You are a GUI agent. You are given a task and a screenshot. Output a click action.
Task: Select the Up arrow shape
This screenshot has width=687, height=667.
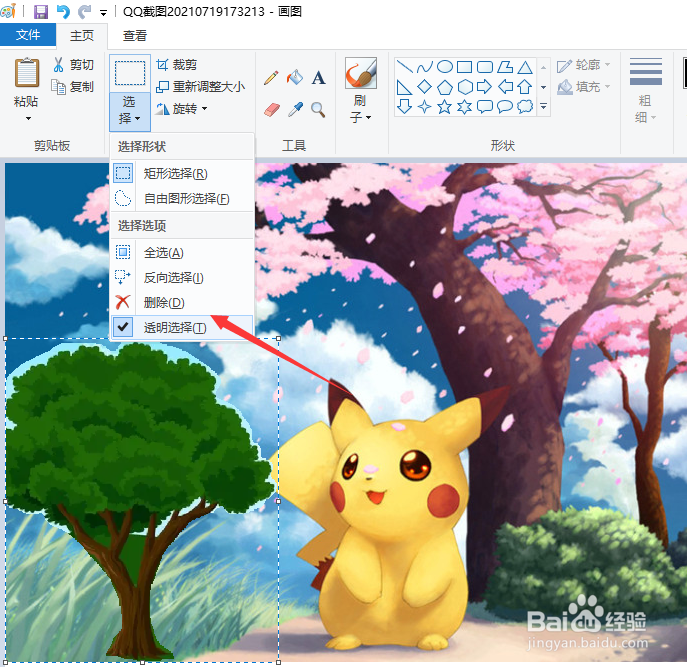pos(525,87)
